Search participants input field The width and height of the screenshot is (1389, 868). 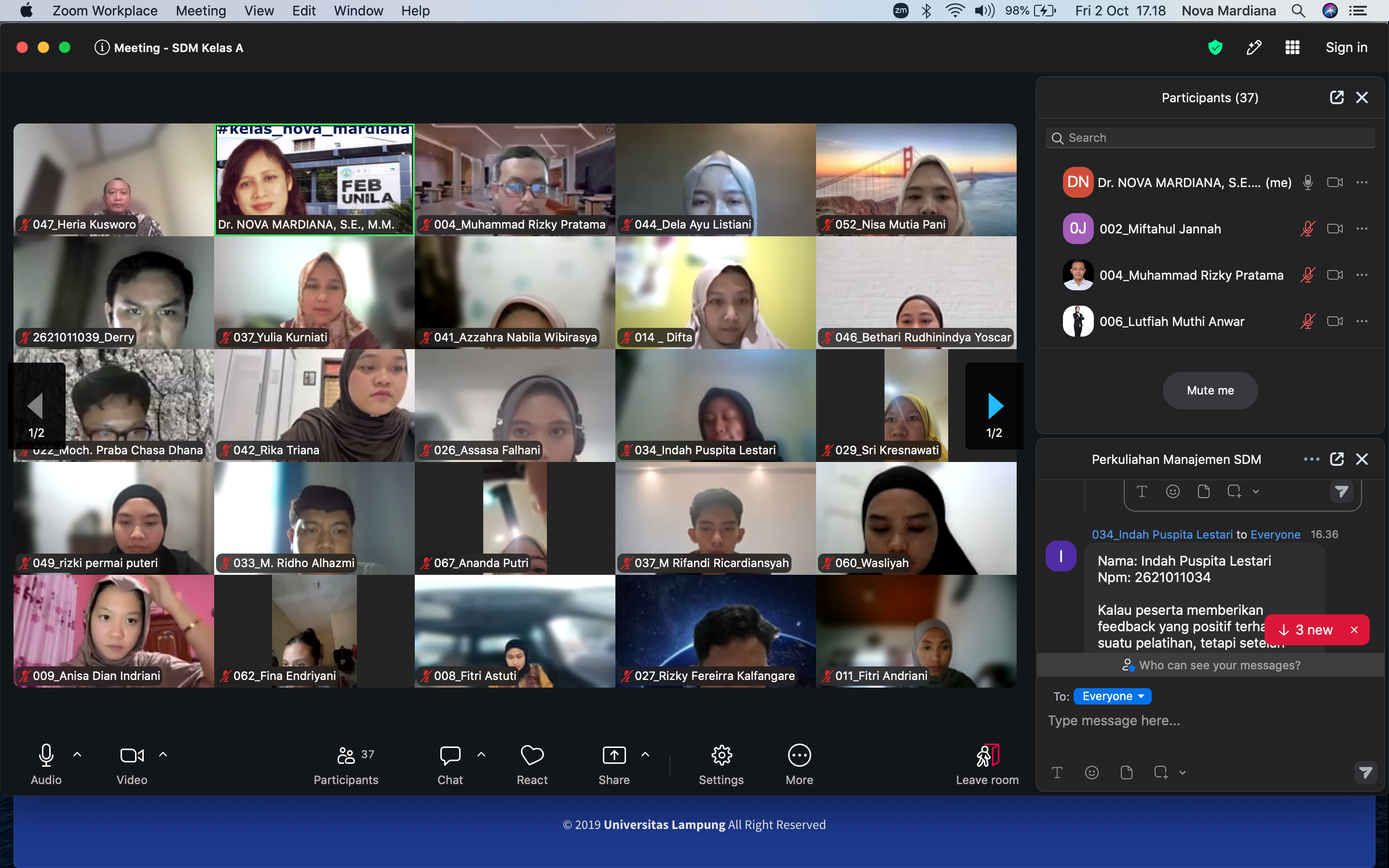pos(1210,138)
